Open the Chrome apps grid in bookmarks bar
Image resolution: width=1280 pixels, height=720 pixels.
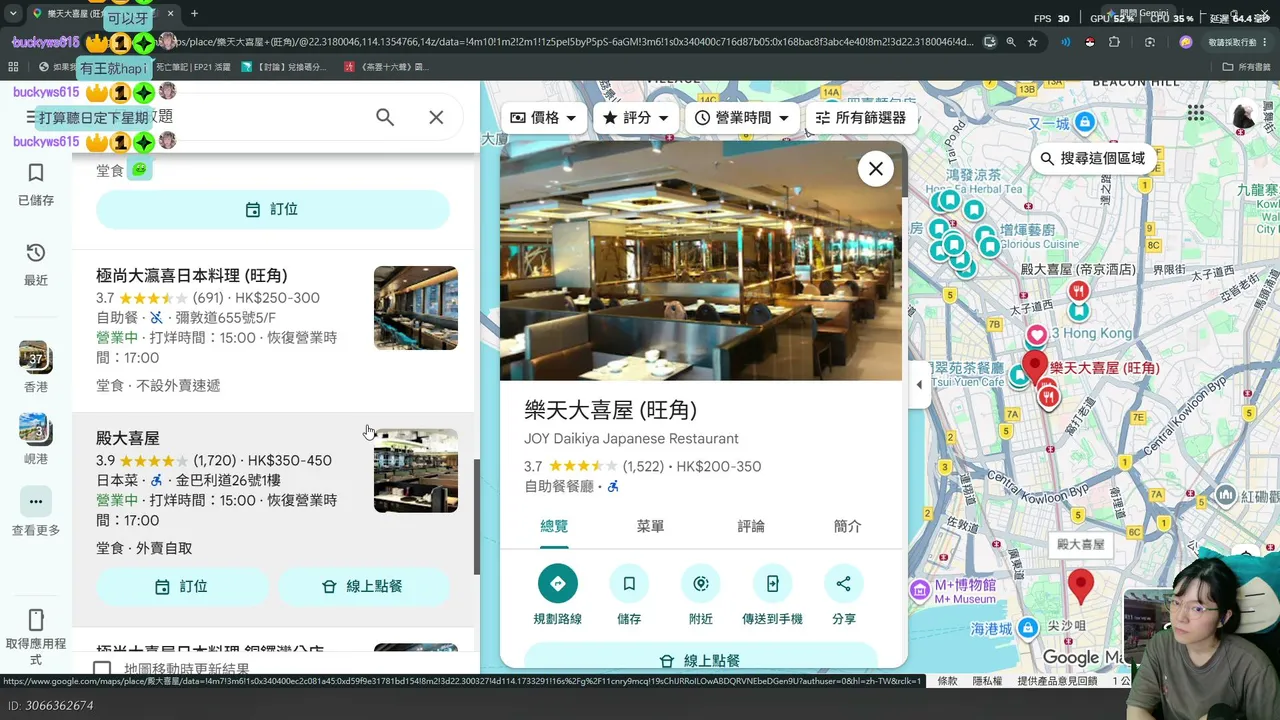13,67
